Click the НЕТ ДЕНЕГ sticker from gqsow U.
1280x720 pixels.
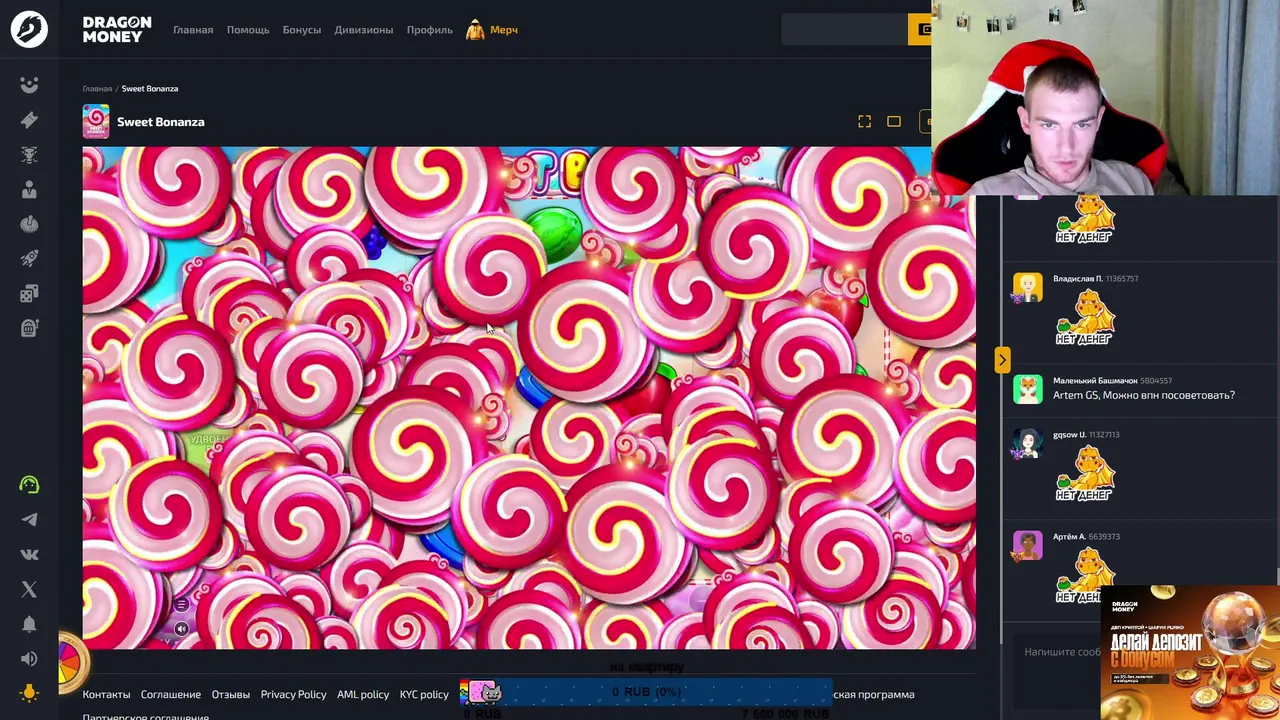(x=1084, y=474)
